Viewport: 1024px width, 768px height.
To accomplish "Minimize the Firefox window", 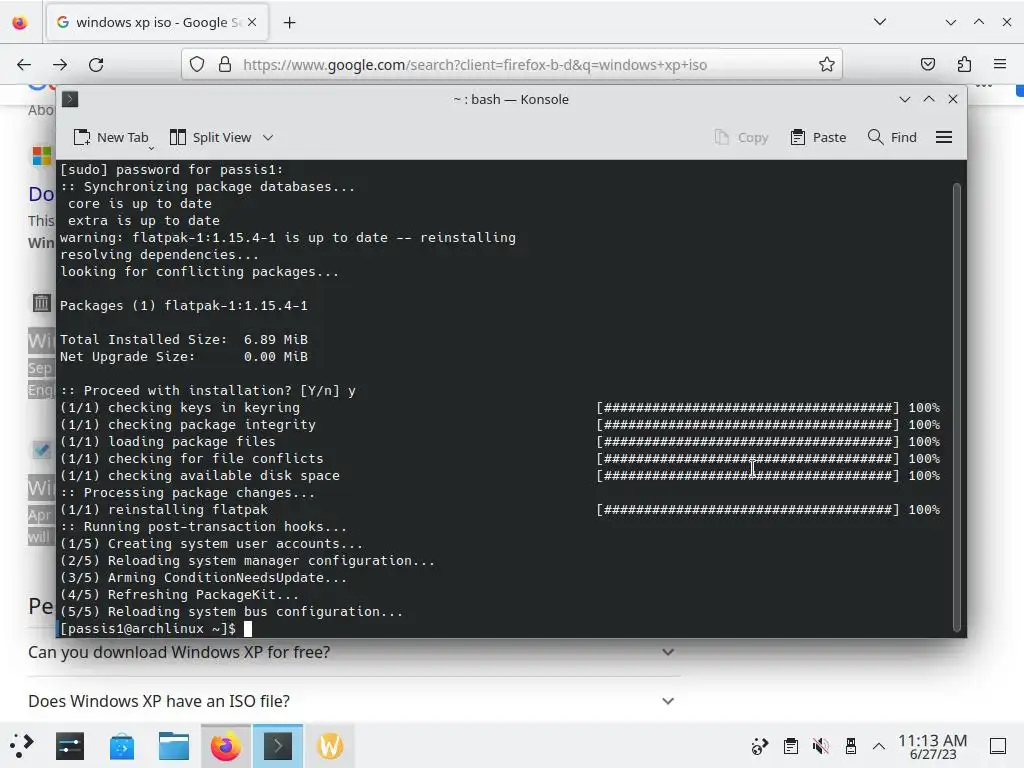I will 951,22.
